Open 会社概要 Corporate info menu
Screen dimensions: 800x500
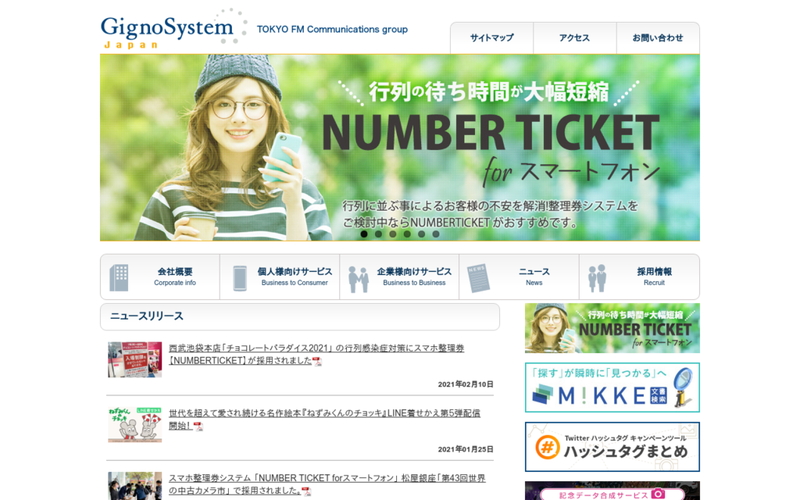tap(160, 277)
